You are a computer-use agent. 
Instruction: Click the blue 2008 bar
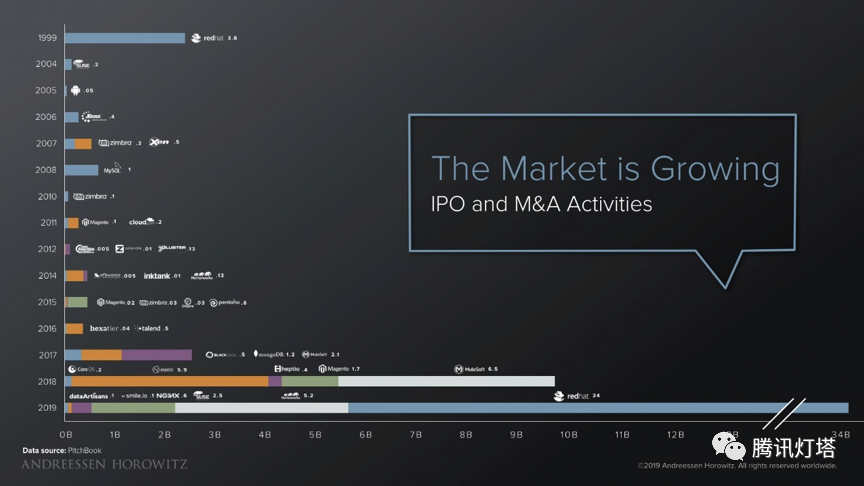82,170
